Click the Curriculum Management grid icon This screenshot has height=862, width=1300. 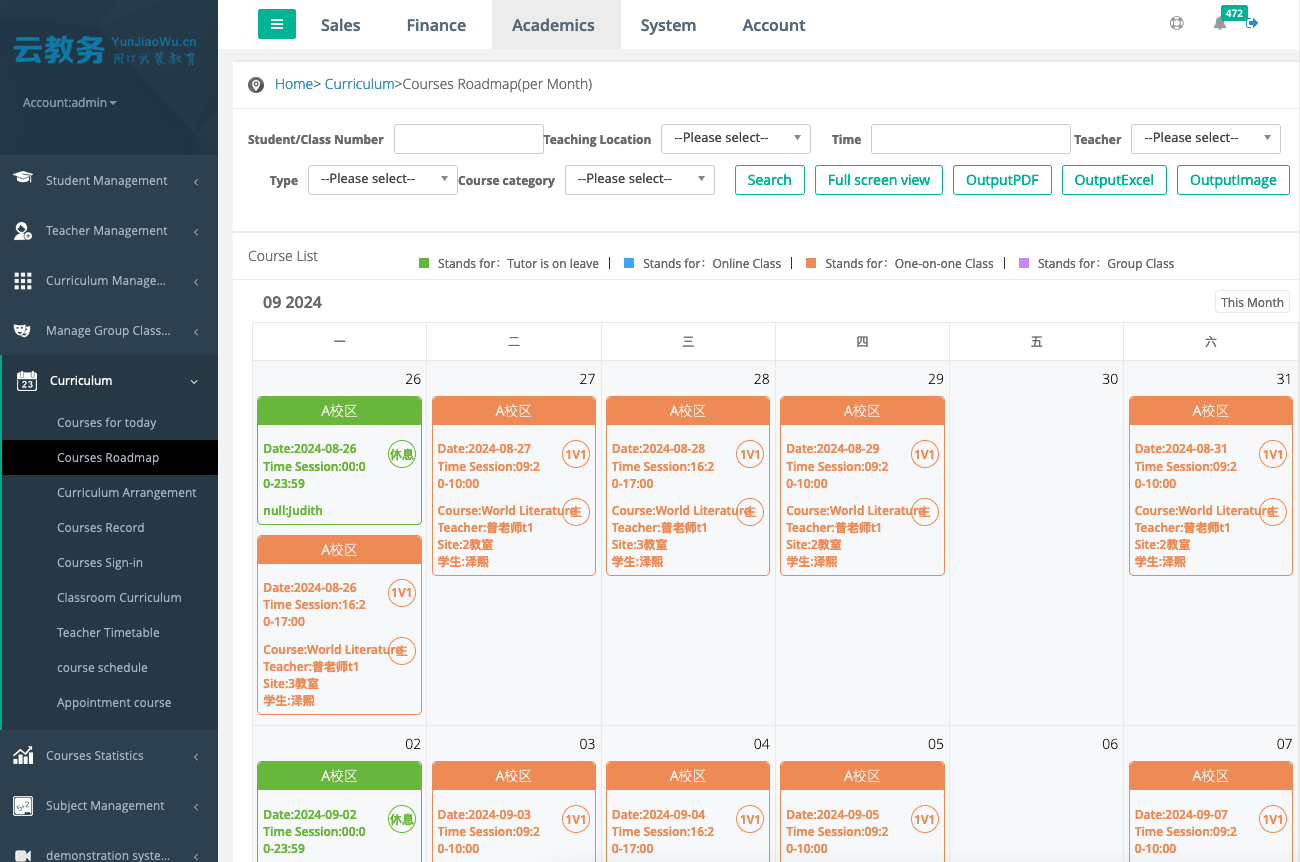click(x=23, y=281)
